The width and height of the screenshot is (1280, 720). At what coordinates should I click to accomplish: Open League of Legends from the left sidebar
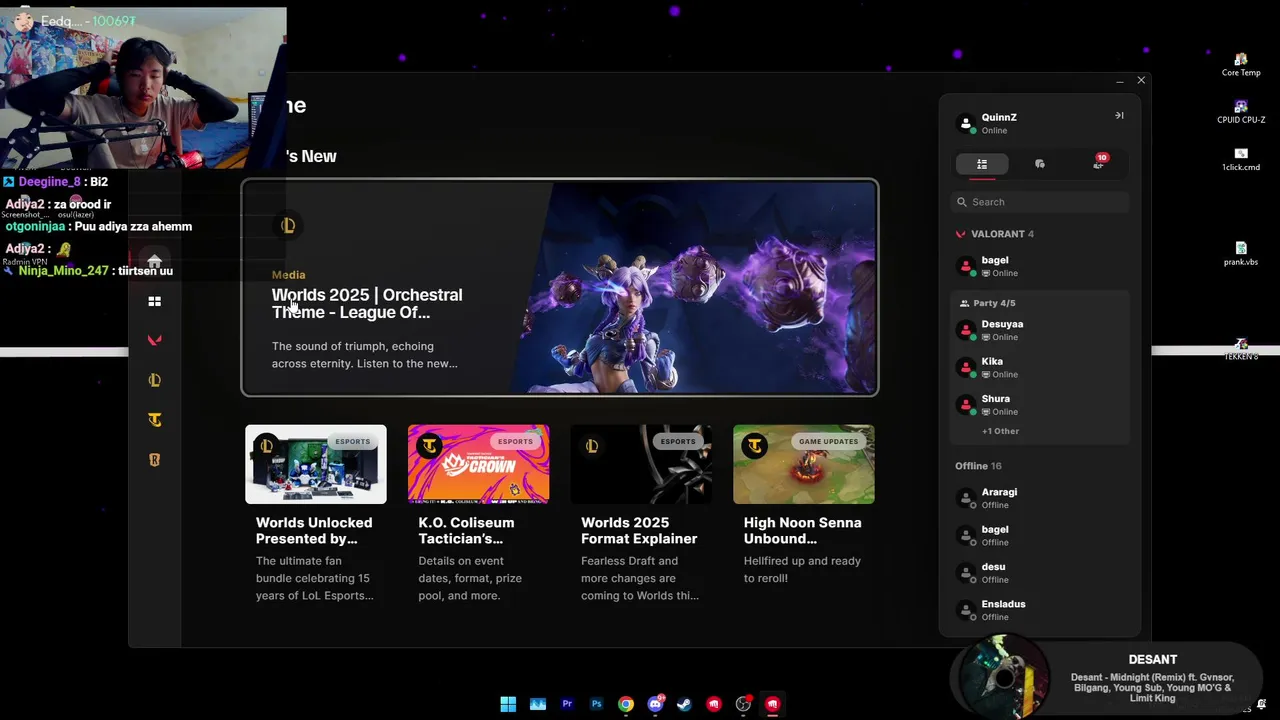154,380
